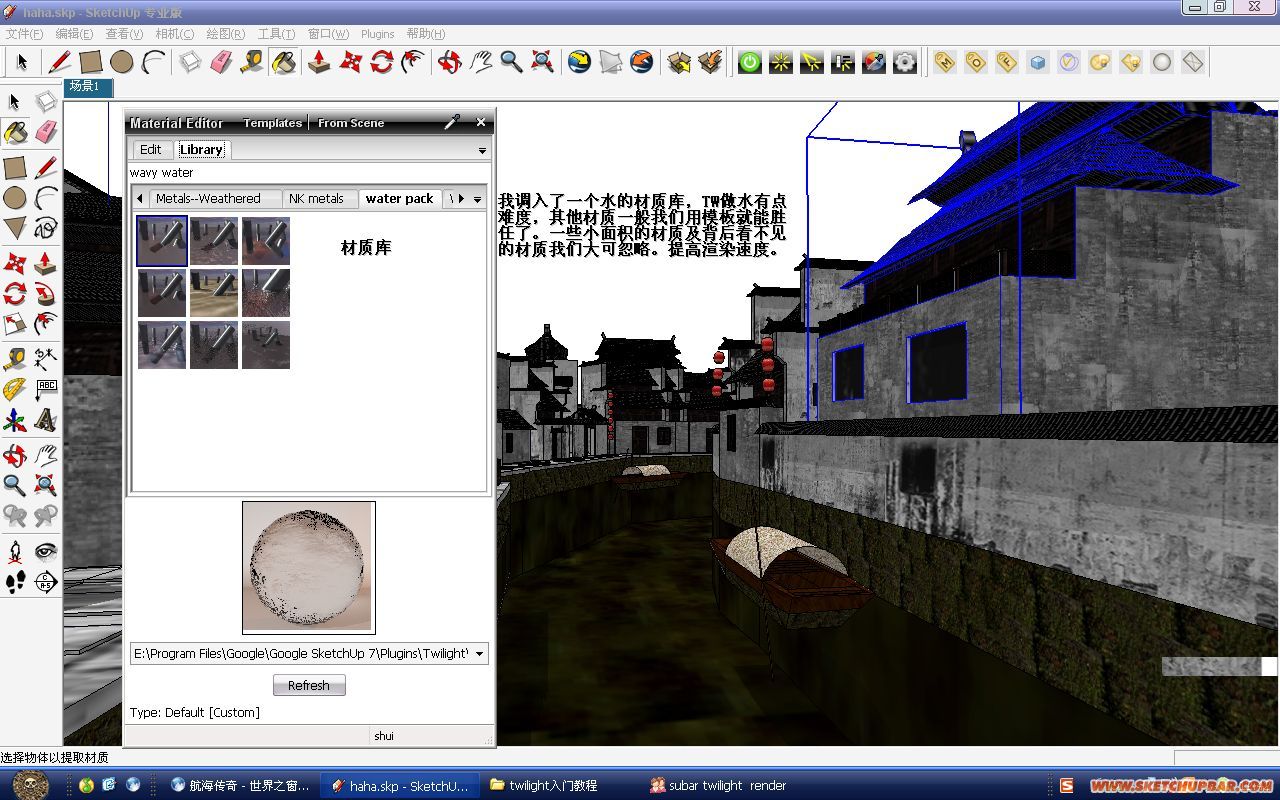The height and width of the screenshot is (800, 1280).
Task: Show previous library tabs with left arrow
Action: click(139, 198)
